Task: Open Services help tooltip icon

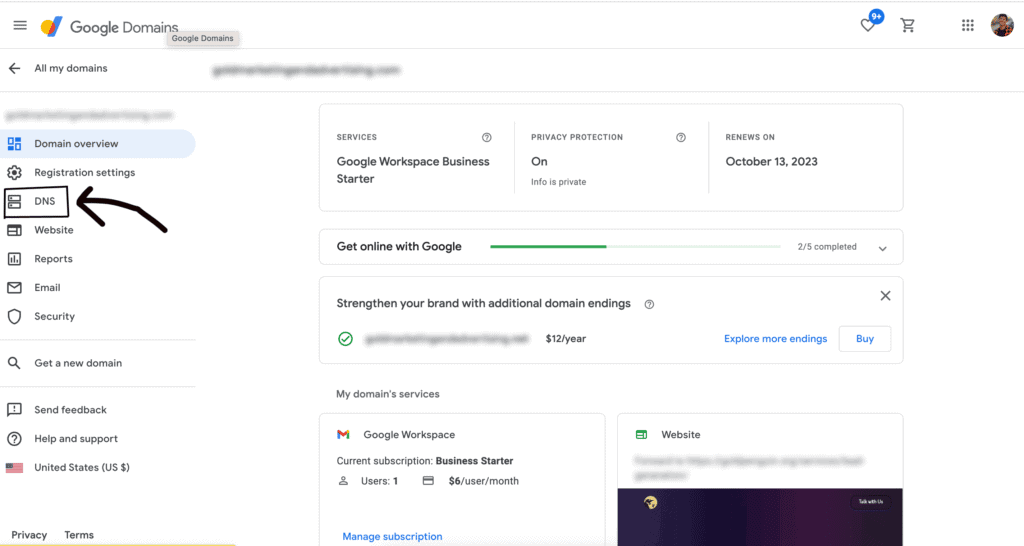Action: click(x=487, y=137)
